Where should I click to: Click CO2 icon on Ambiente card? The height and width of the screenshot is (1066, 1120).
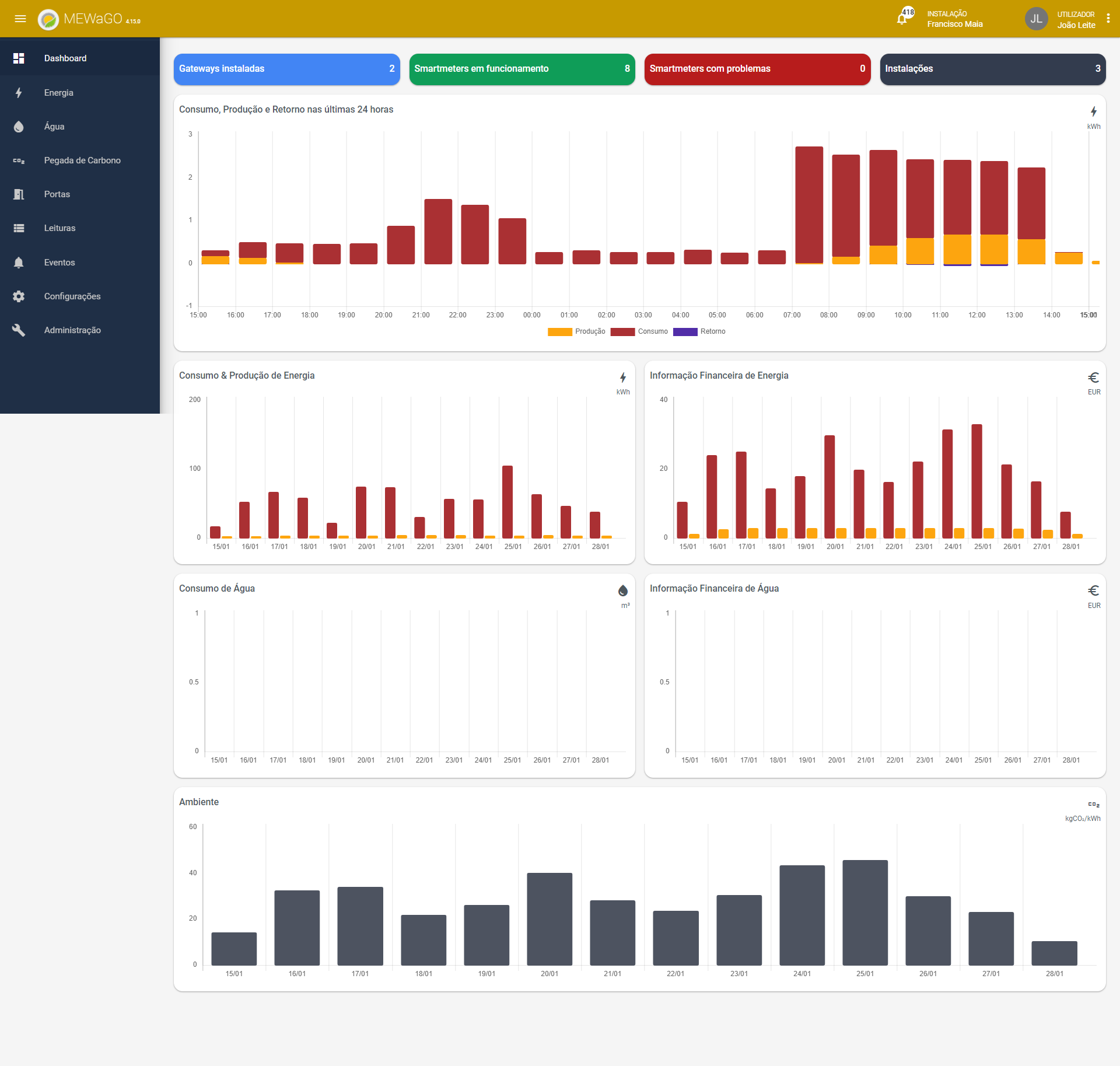[x=1094, y=805]
